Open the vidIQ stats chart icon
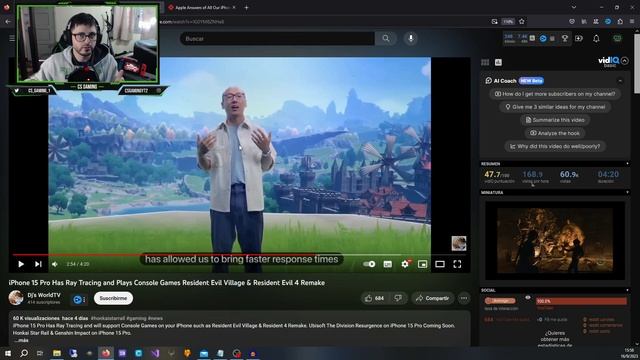This screenshot has width=640, height=360. (x=498, y=62)
